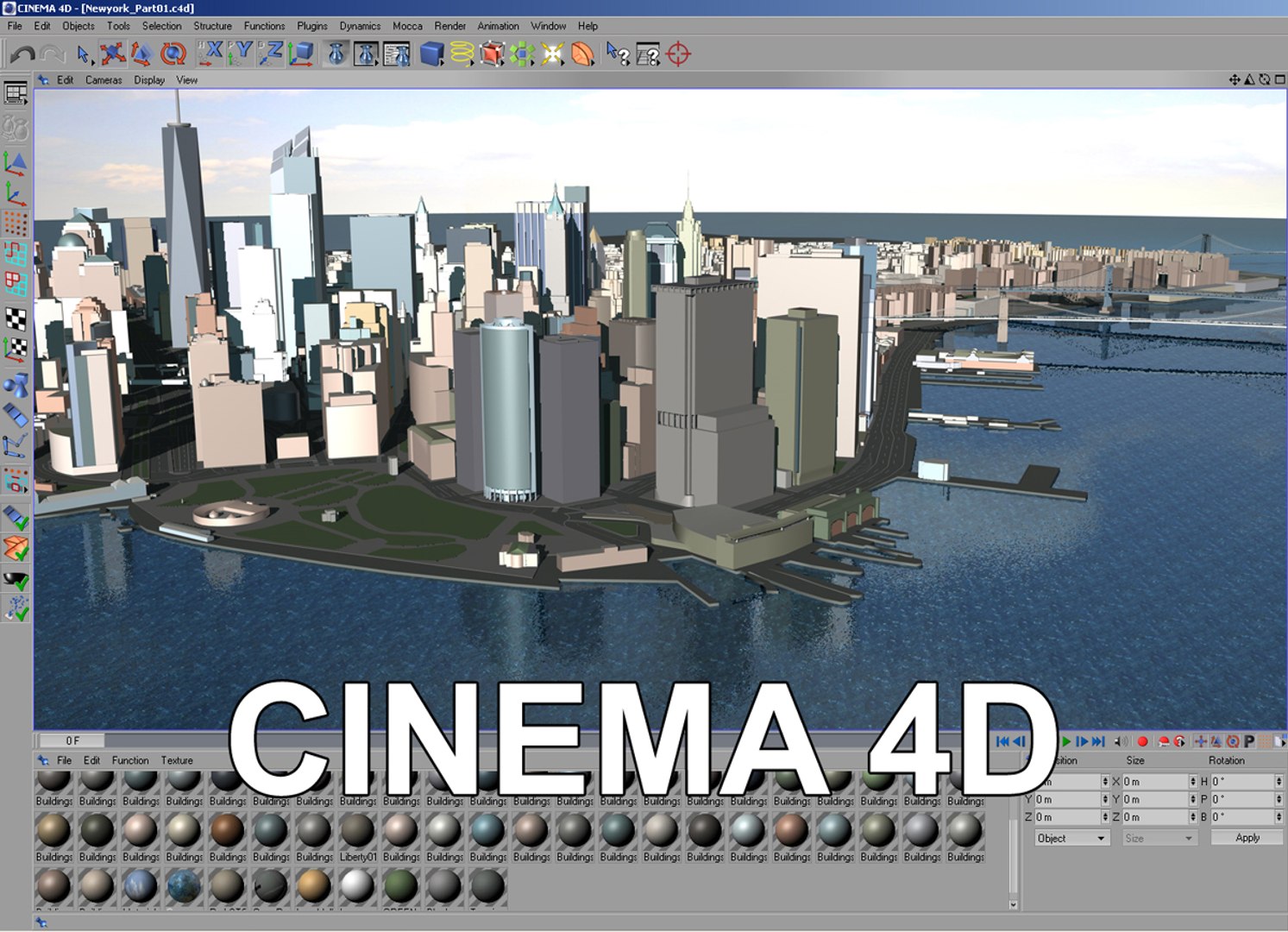The width and height of the screenshot is (1288, 932).
Task: Select the Liberty01 material sphere
Action: [x=357, y=830]
